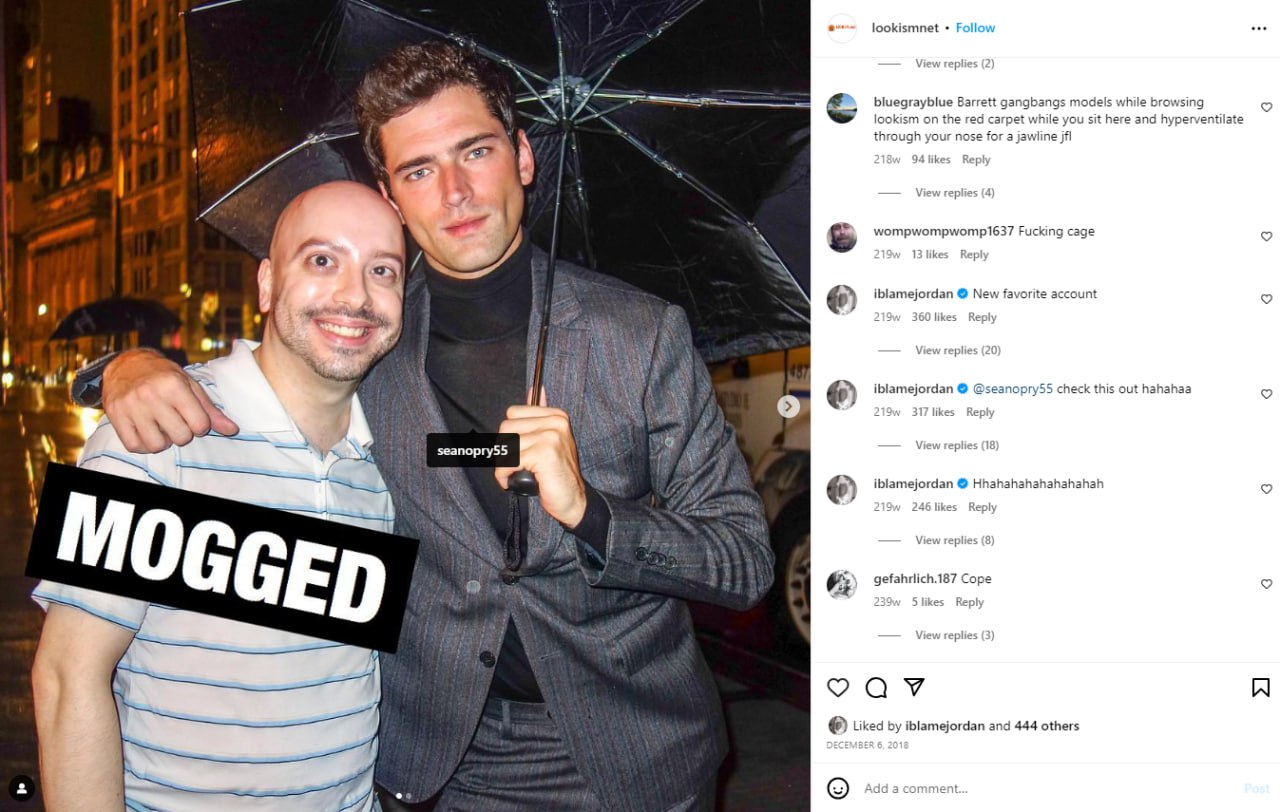Open comments via the speech bubble icon
The width and height of the screenshot is (1280, 812).
pyautogui.click(x=876, y=687)
